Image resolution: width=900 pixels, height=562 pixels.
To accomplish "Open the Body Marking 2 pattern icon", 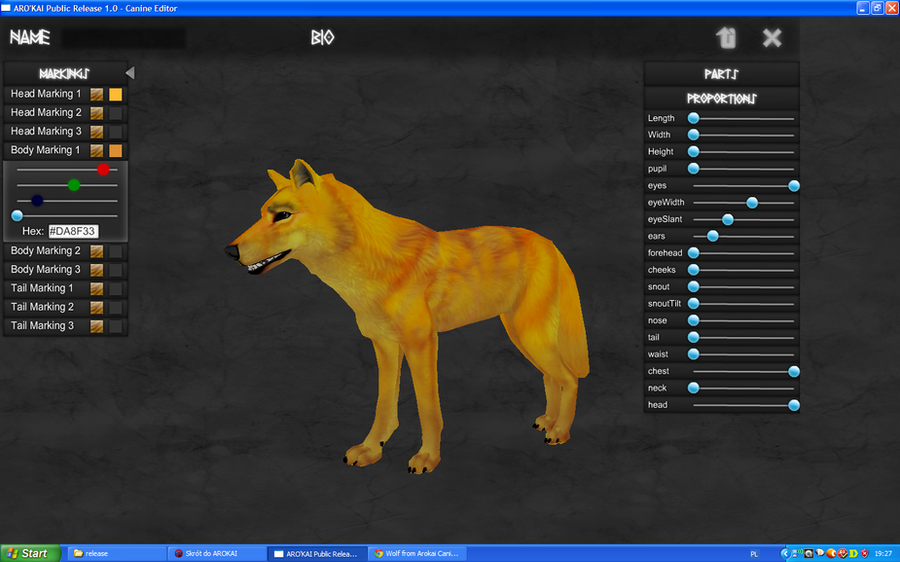I will pos(96,251).
